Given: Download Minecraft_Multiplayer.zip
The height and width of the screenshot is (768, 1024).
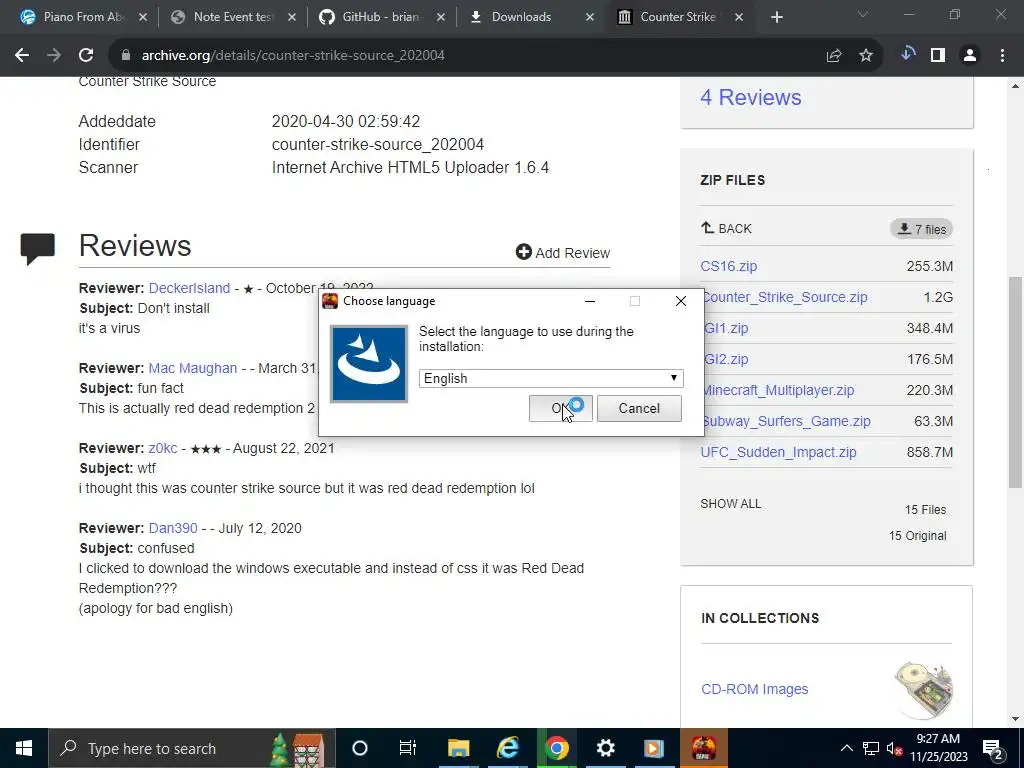Looking at the screenshot, I should (778, 390).
